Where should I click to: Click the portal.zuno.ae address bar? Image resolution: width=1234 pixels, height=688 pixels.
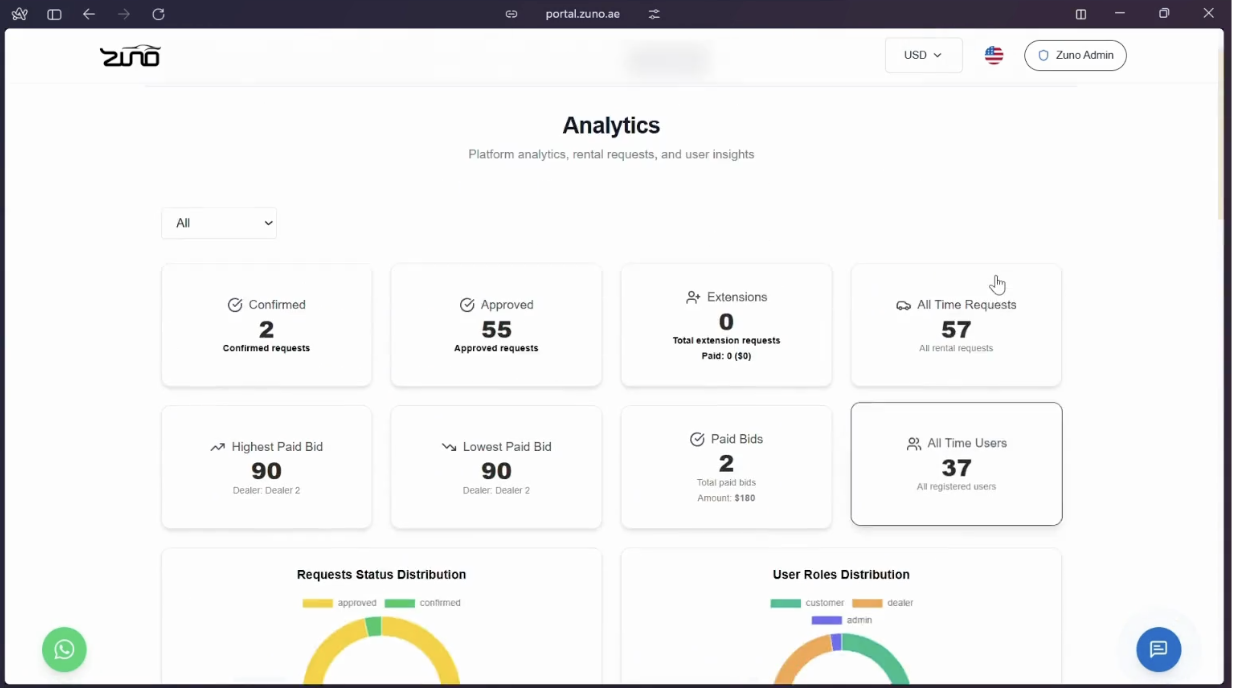click(x=583, y=14)
